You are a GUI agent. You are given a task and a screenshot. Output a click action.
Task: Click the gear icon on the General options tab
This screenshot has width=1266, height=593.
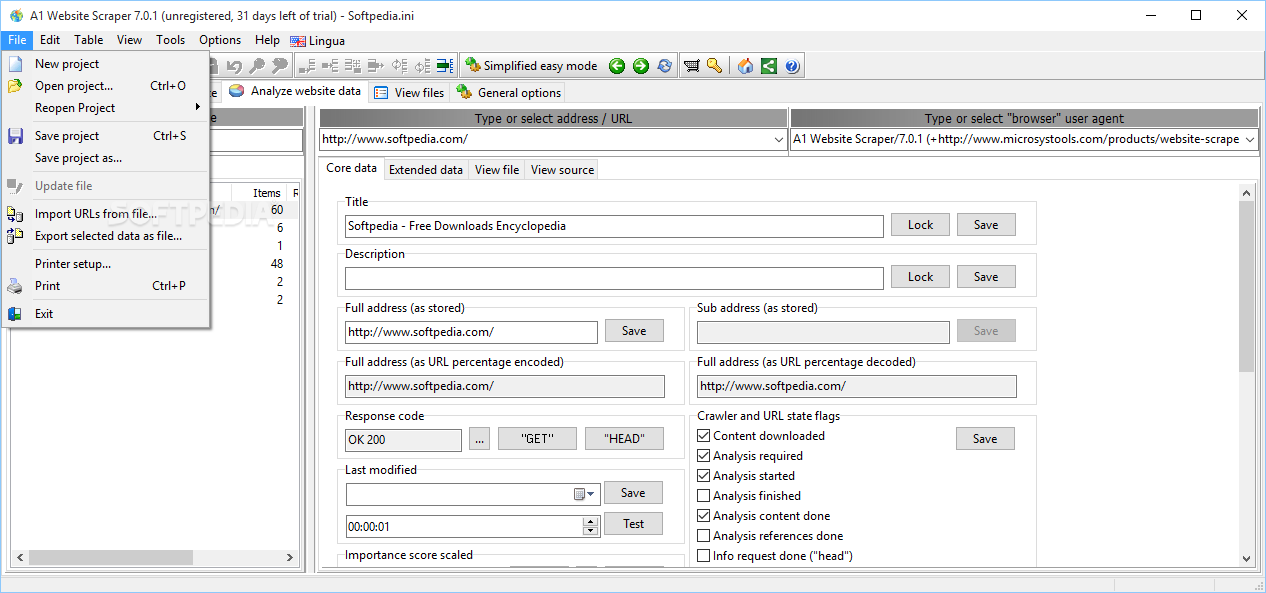464,92
